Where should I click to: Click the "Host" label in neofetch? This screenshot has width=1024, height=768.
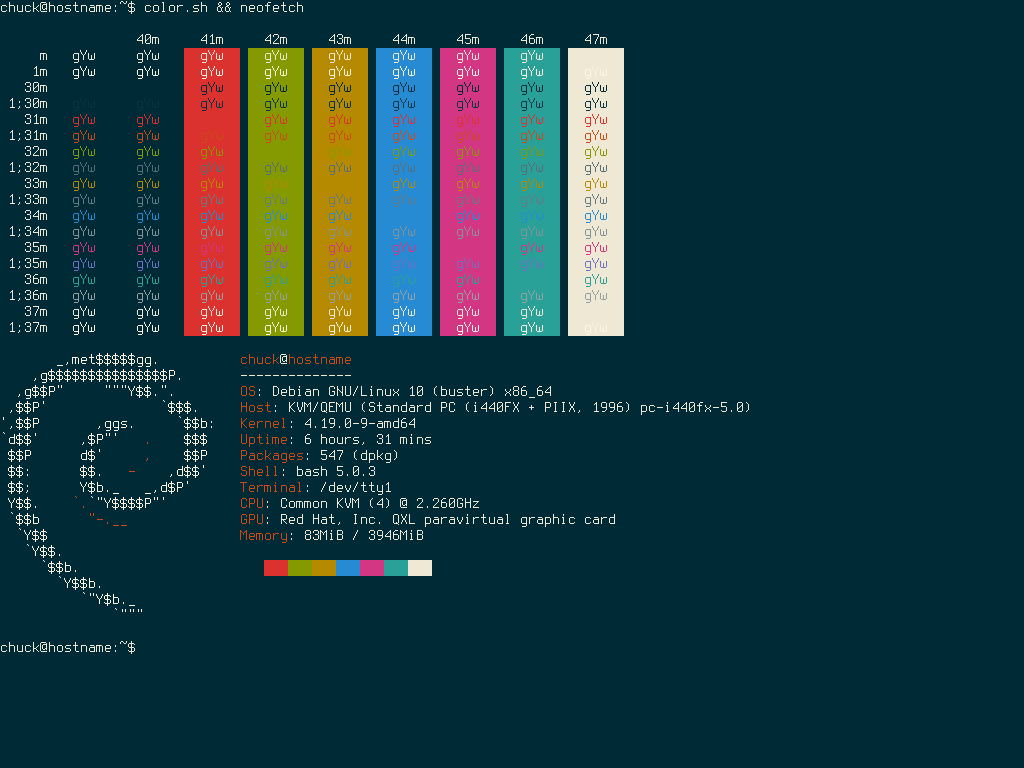point(255,408)
